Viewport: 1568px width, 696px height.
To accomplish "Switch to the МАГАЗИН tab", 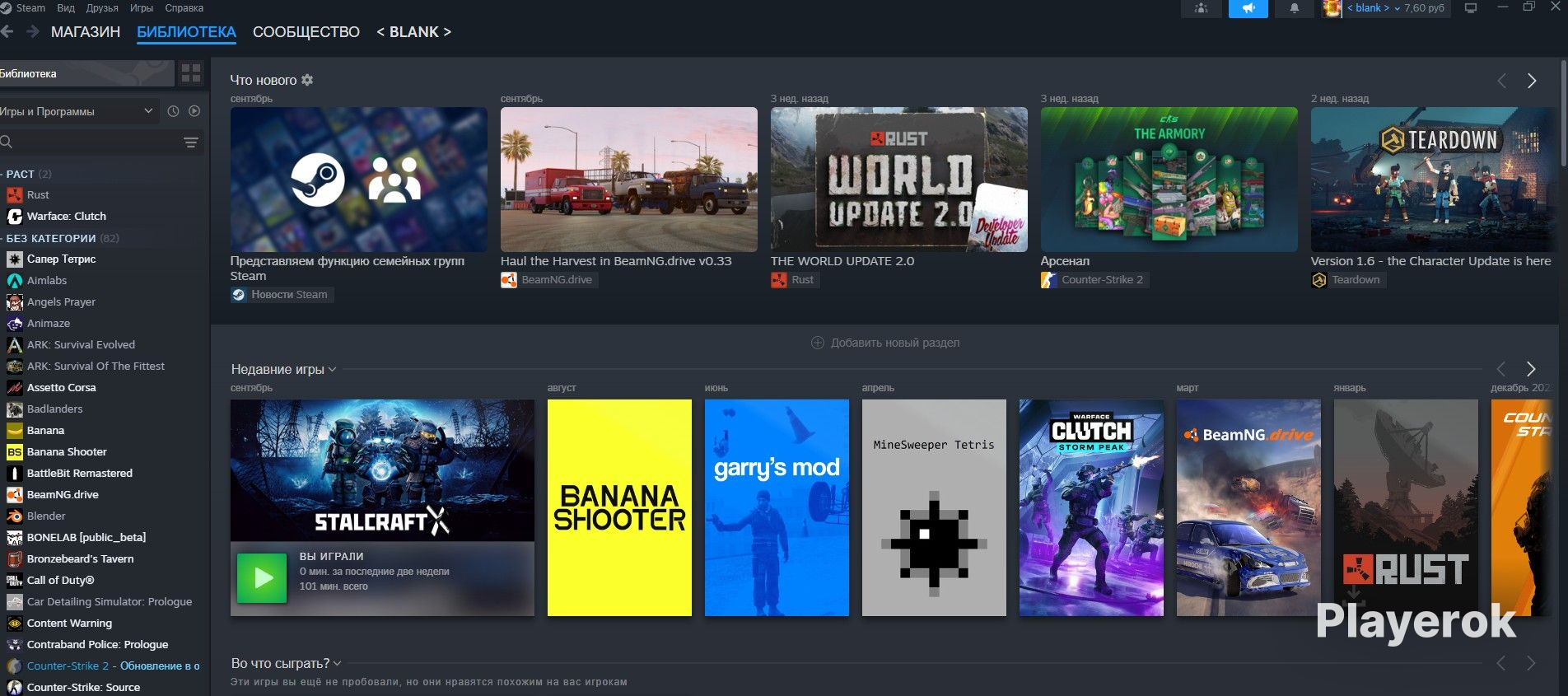I will pos(86,32).
